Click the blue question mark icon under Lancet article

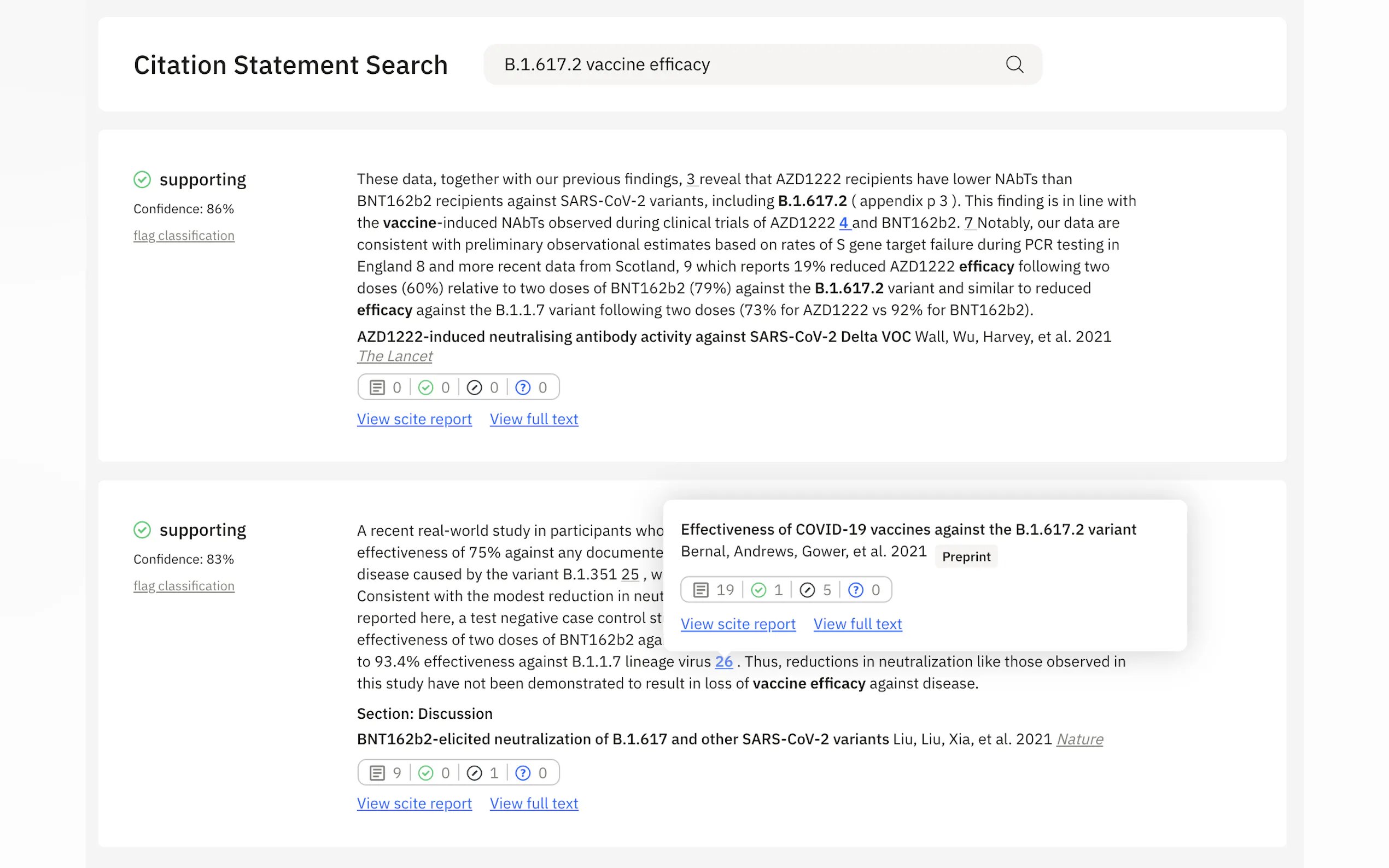(x=523, y=388)
